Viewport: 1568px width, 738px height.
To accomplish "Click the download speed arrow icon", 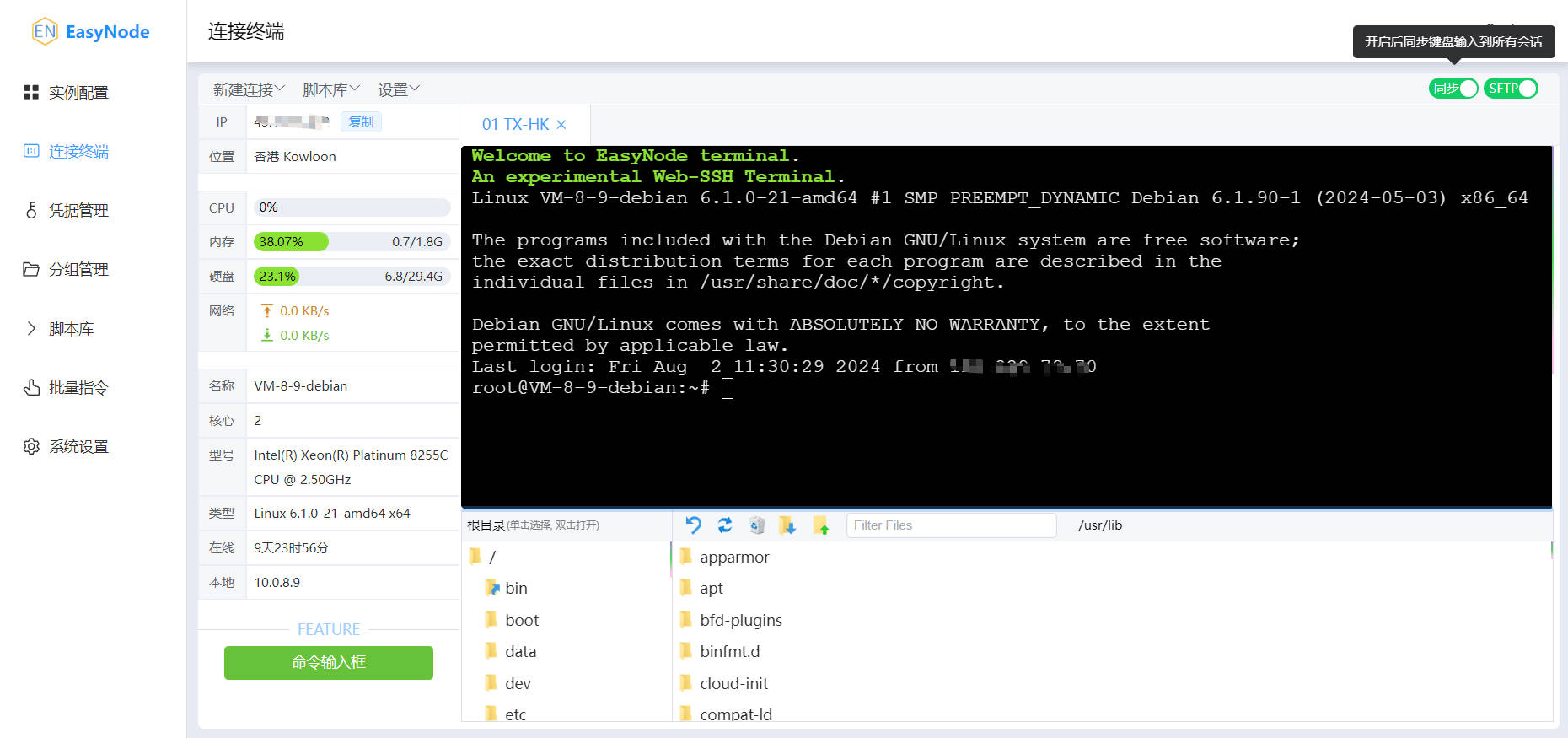I will [x=267, y=336].
